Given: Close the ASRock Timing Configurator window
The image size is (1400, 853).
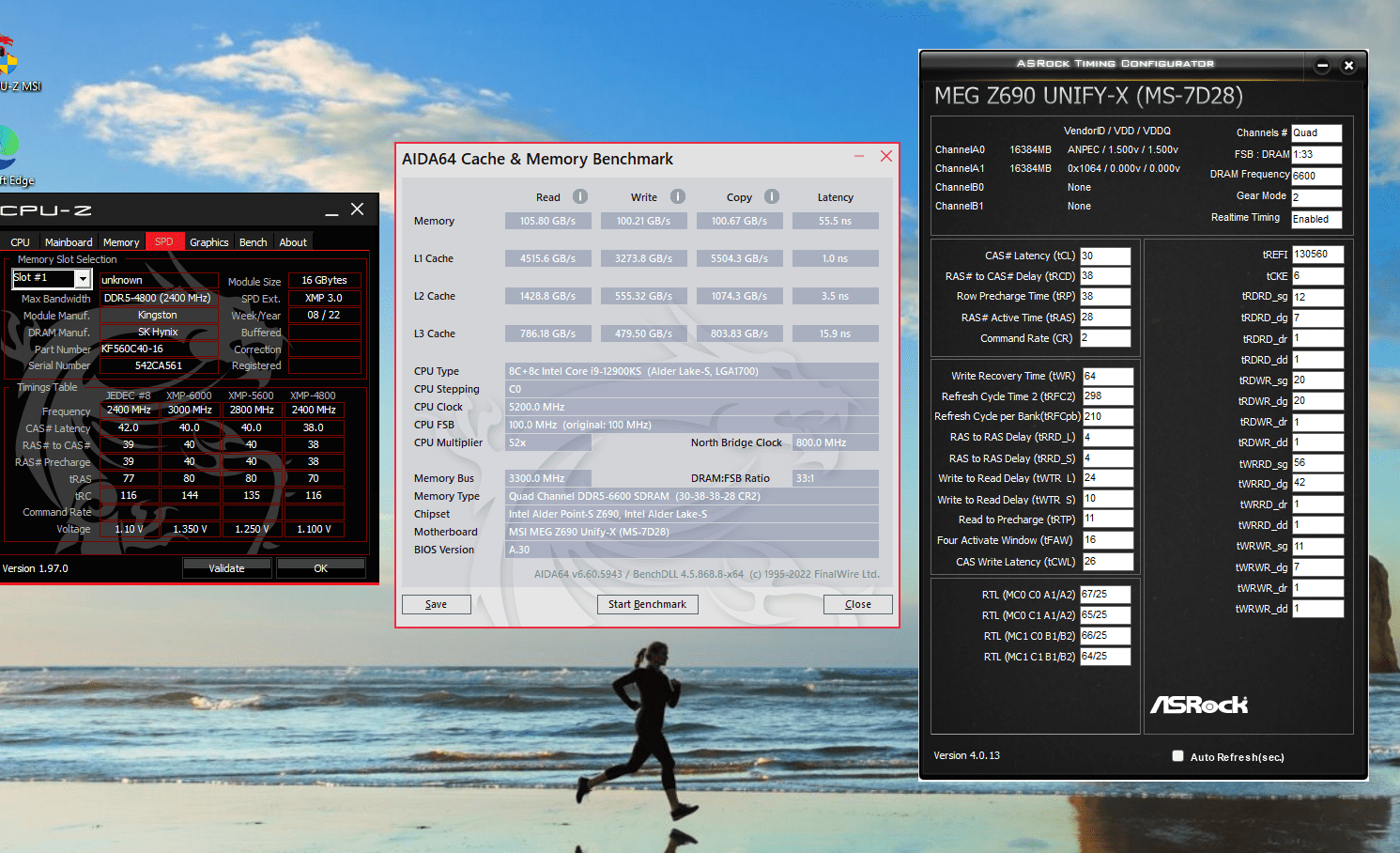Looking at the screenshot, I should (1348, 65).
